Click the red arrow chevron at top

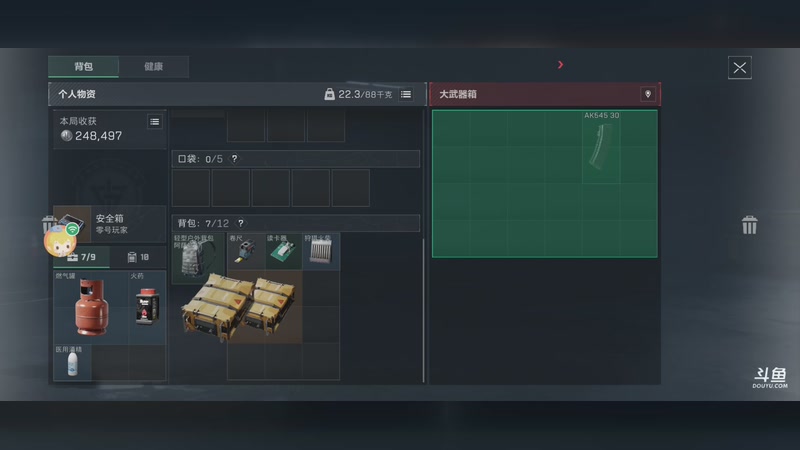[x=560, y=65]
